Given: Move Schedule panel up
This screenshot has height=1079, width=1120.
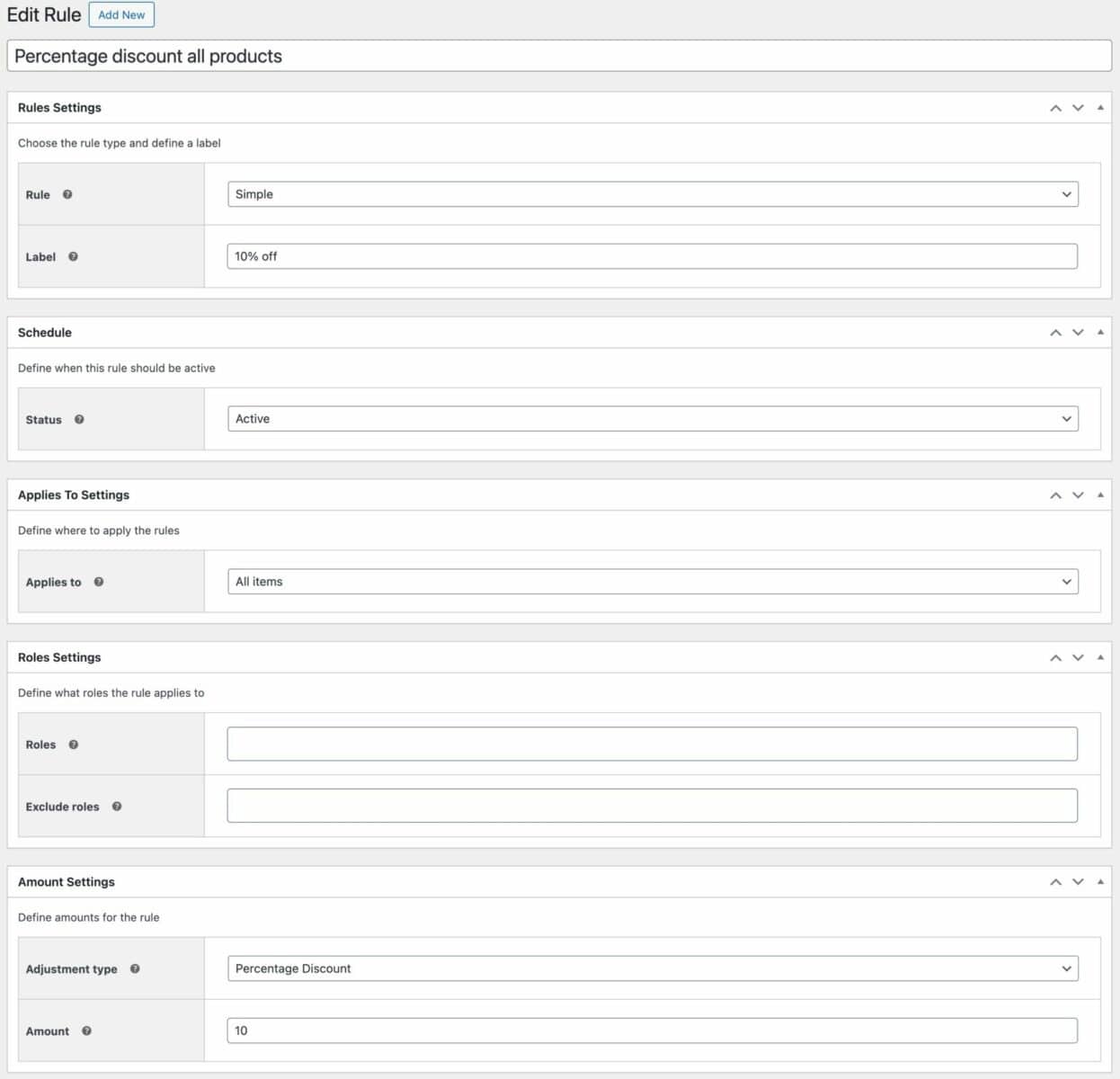Looking at the screenshot, I should pyautogui.click(x=1056, y=333).
